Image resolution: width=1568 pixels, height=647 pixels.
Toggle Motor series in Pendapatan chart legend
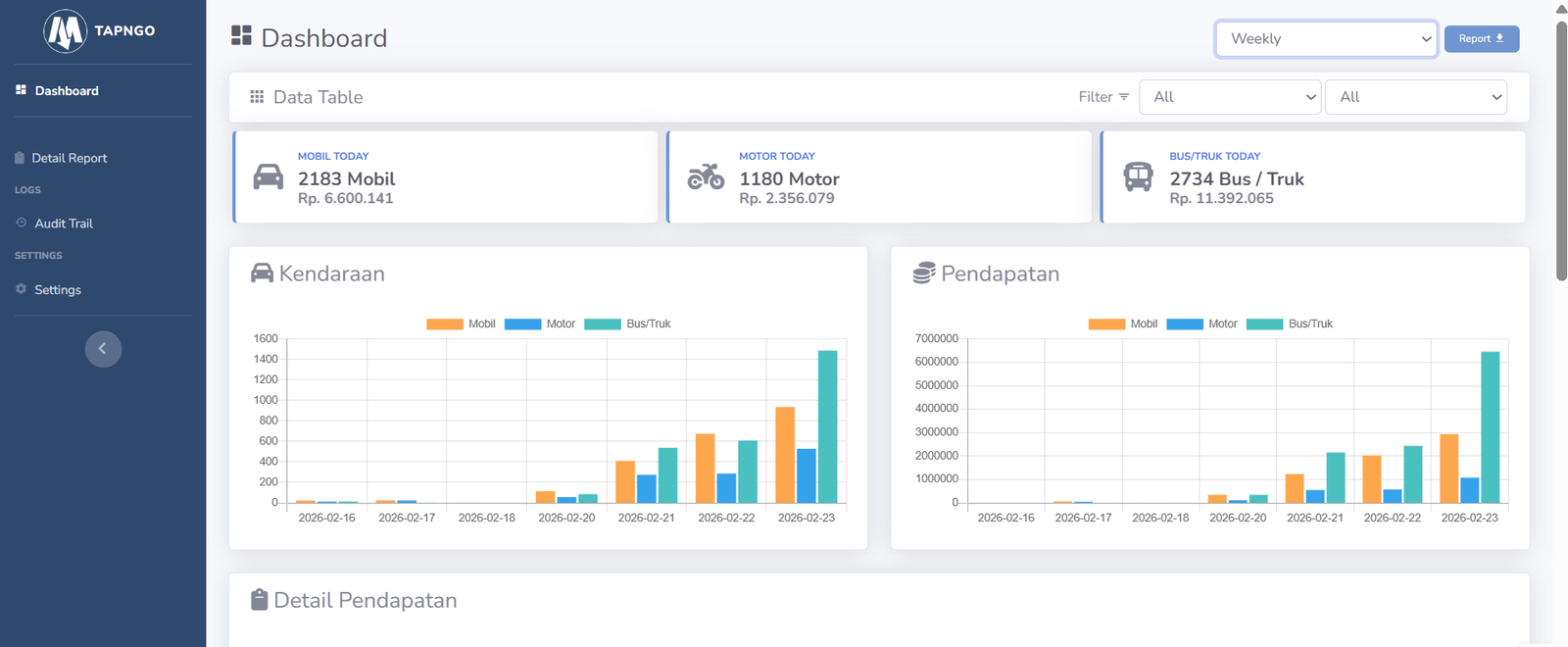(1201, 324)
